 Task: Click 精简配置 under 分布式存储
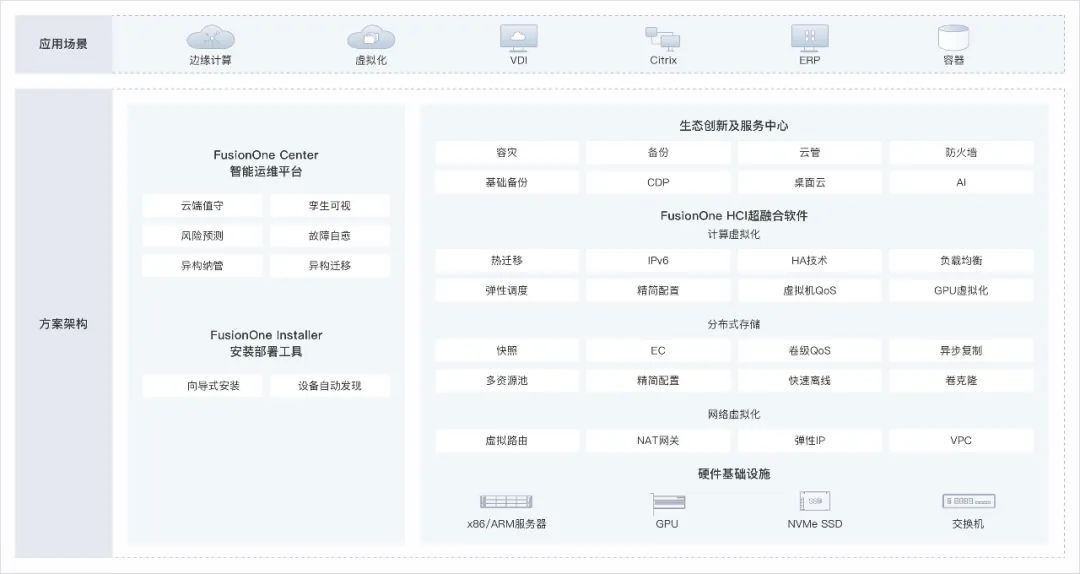(658, 380)
